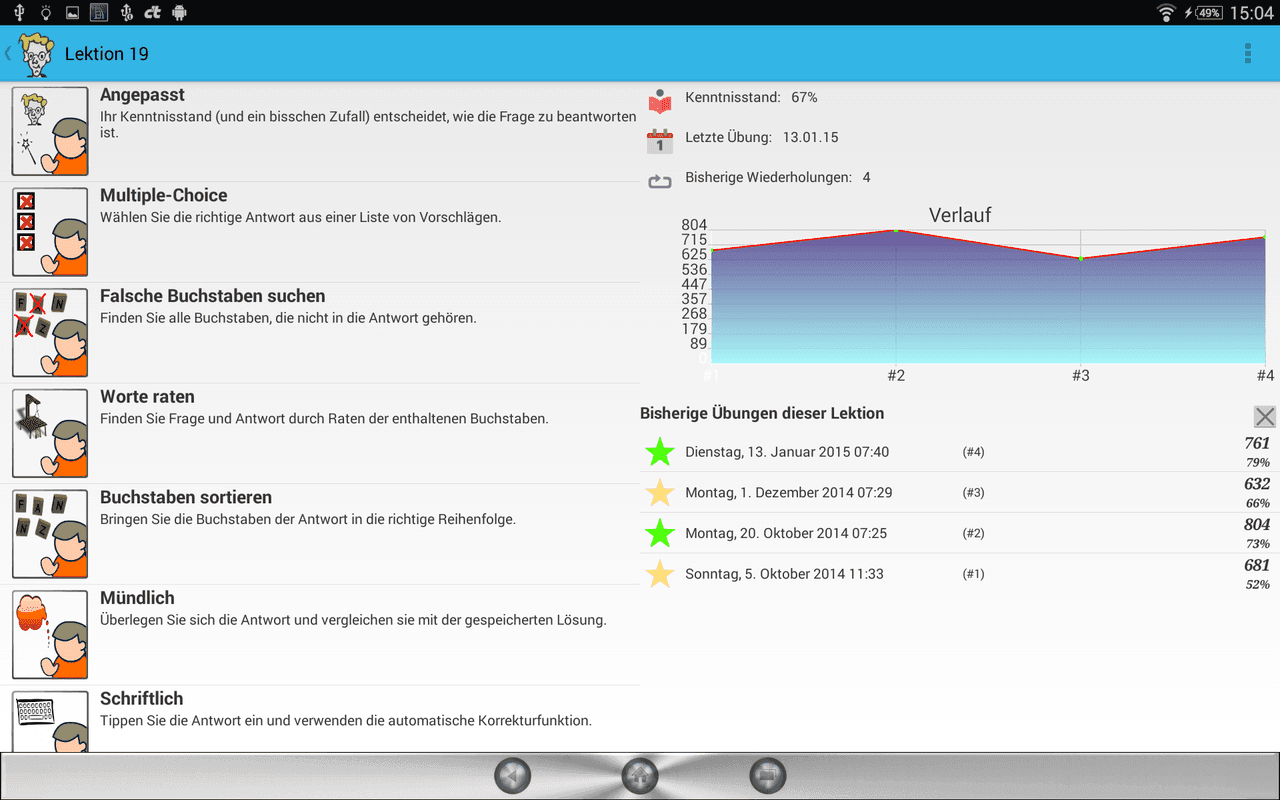This screenshot has width=1280, height=800.
Task: Tap the Android debug notification icon
Action: (180, 13)
